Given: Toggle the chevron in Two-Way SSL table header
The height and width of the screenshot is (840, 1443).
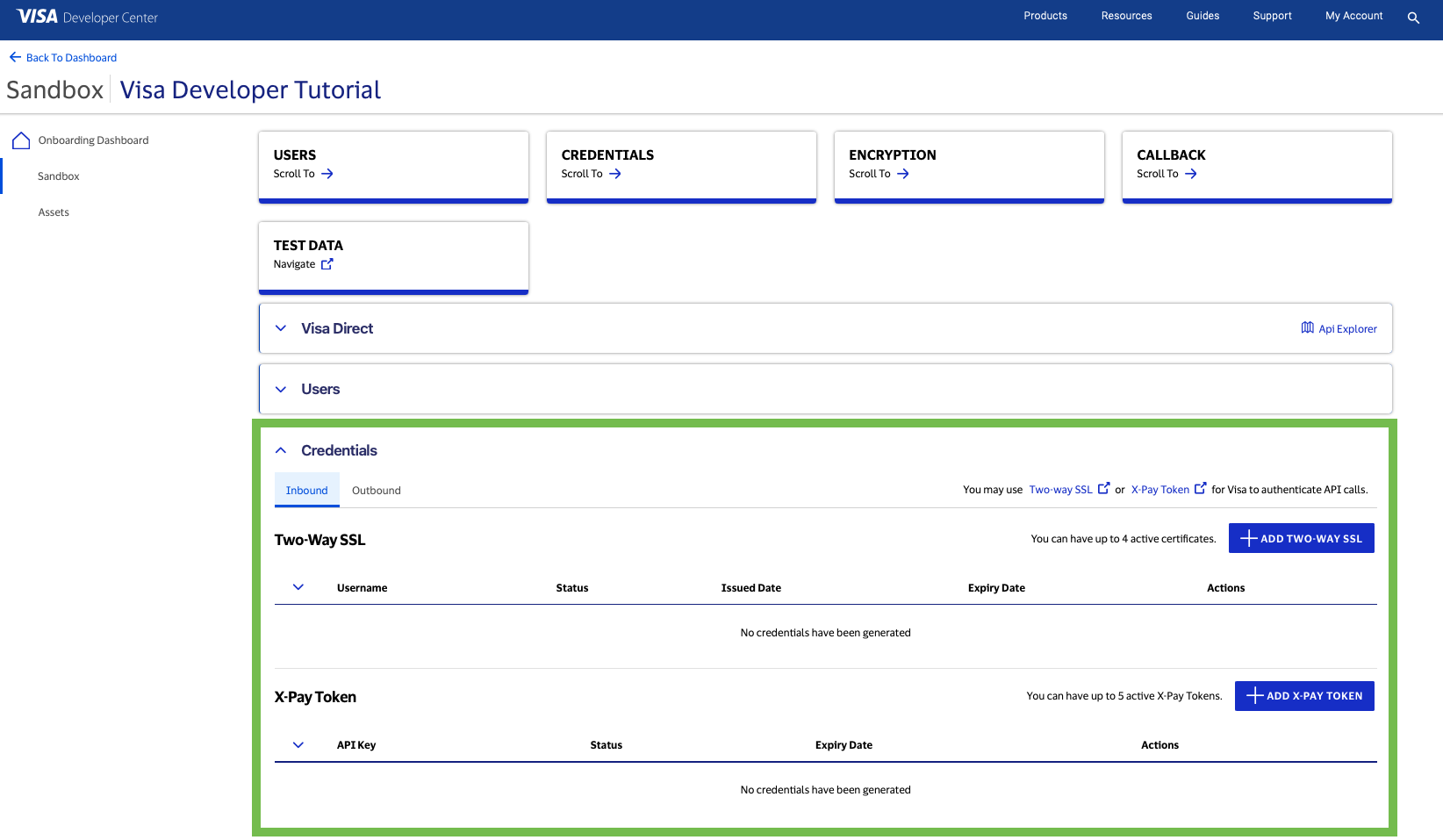Looking at the screenshot, I should click(298, 587).
